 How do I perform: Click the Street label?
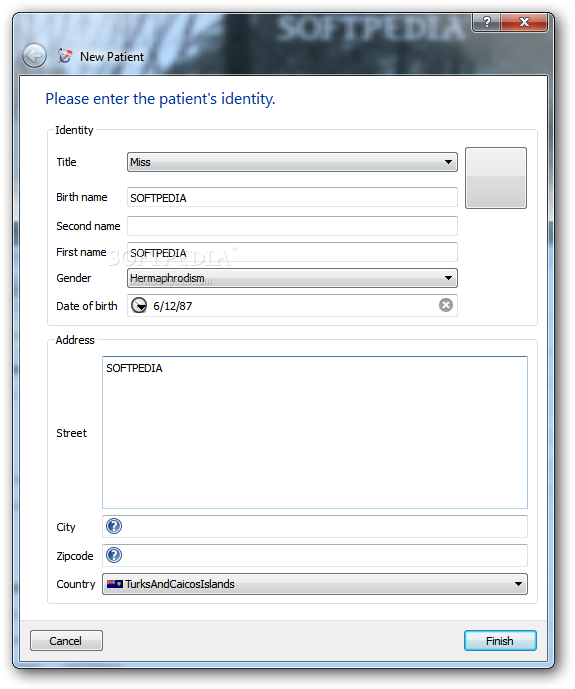pos(71,433)
